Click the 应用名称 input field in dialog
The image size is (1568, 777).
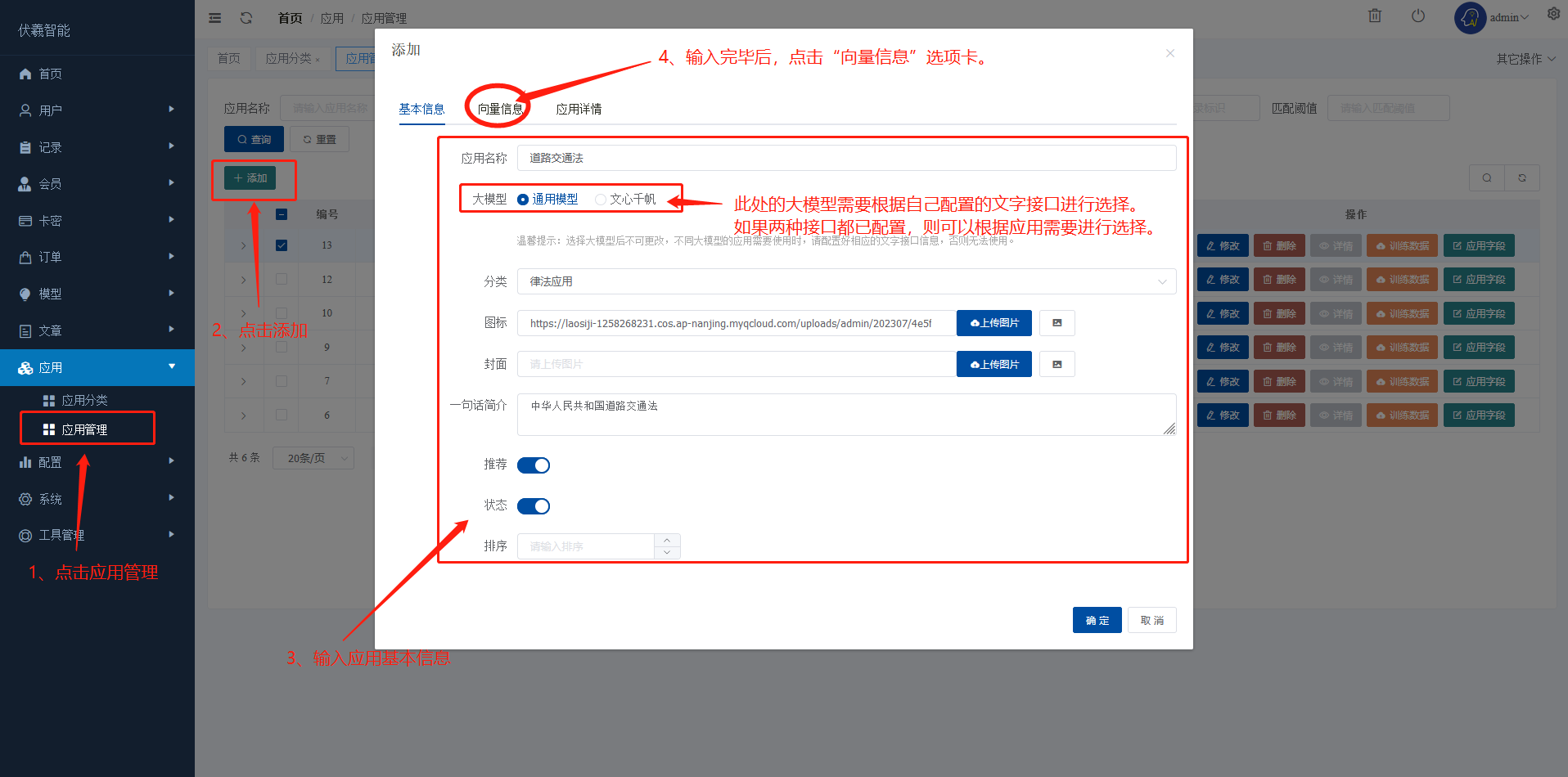coord(846,158)
